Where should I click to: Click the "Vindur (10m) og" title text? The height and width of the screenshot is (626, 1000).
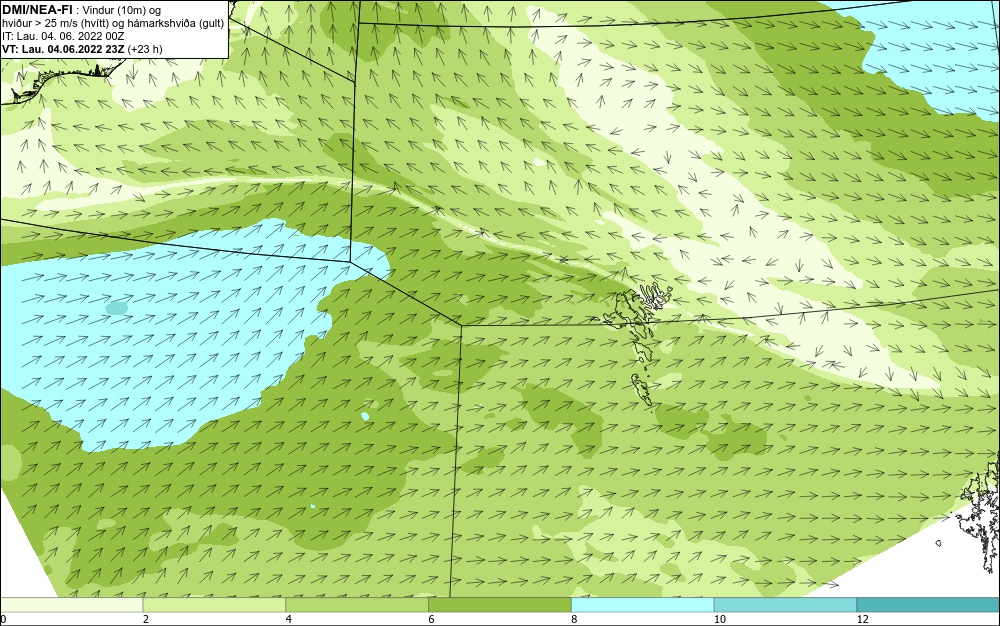coord(122,10)
